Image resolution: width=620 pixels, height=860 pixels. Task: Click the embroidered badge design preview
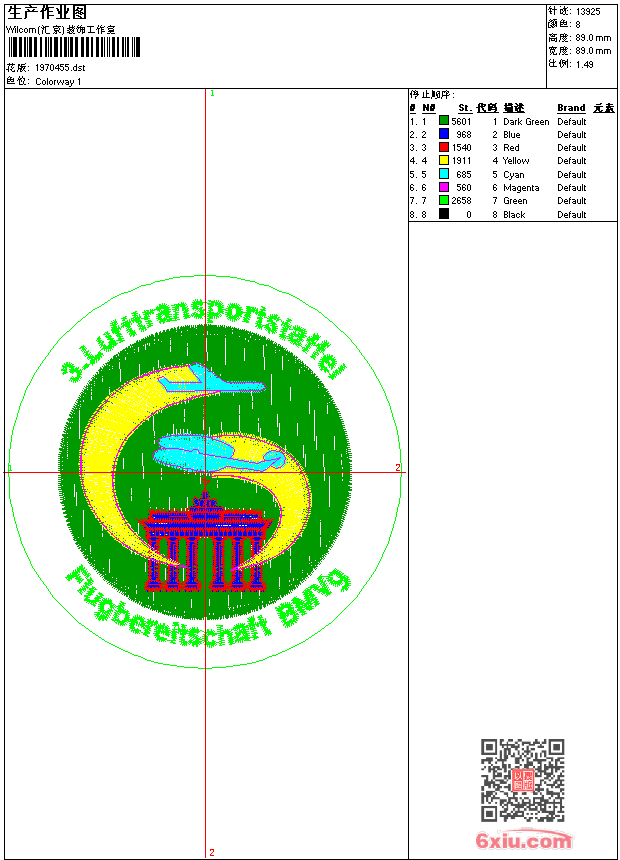coord(205,473)
